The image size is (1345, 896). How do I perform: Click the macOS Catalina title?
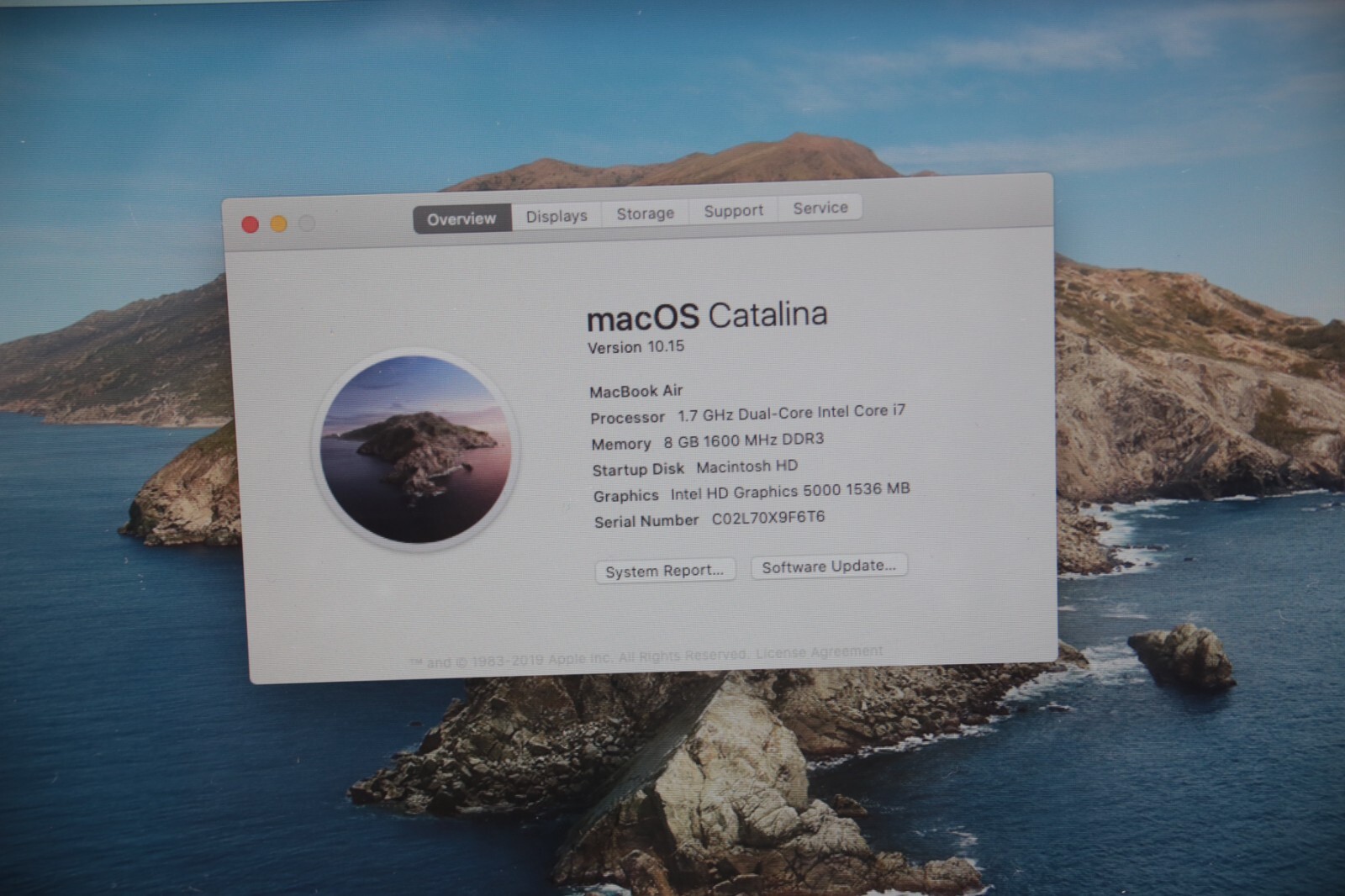click(x=707, y=316)
